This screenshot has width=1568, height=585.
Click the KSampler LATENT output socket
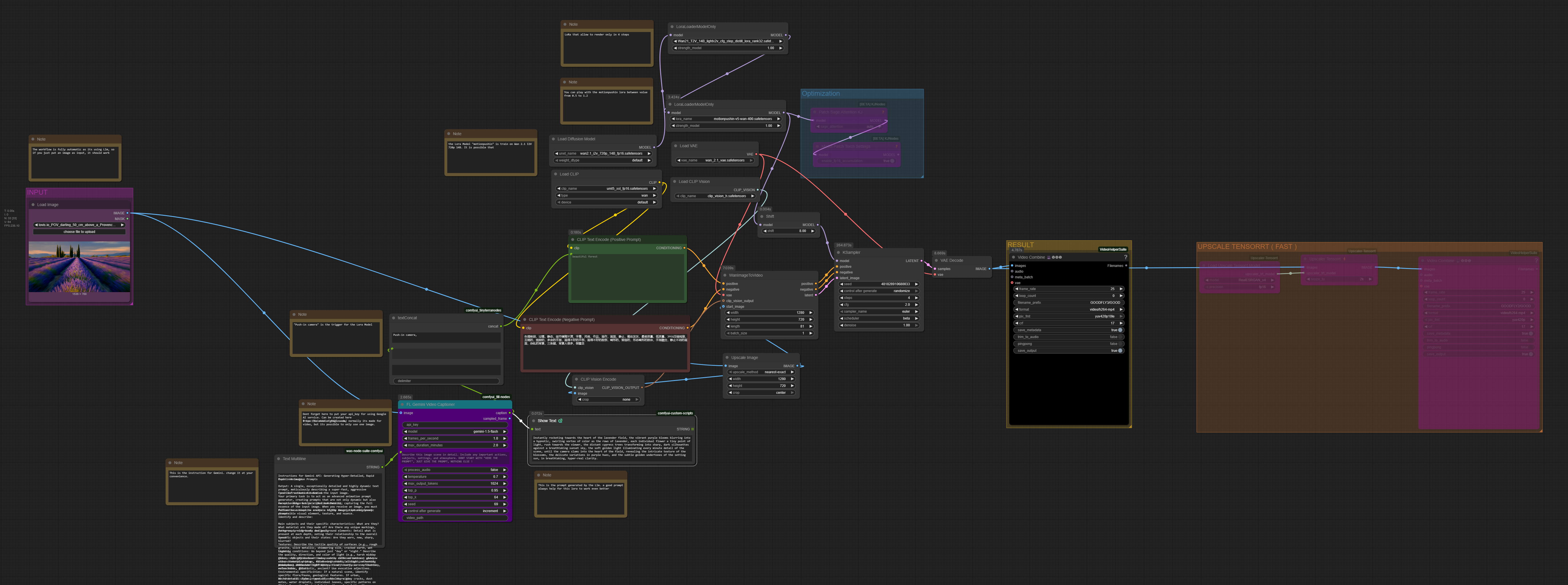pos(921,261)
